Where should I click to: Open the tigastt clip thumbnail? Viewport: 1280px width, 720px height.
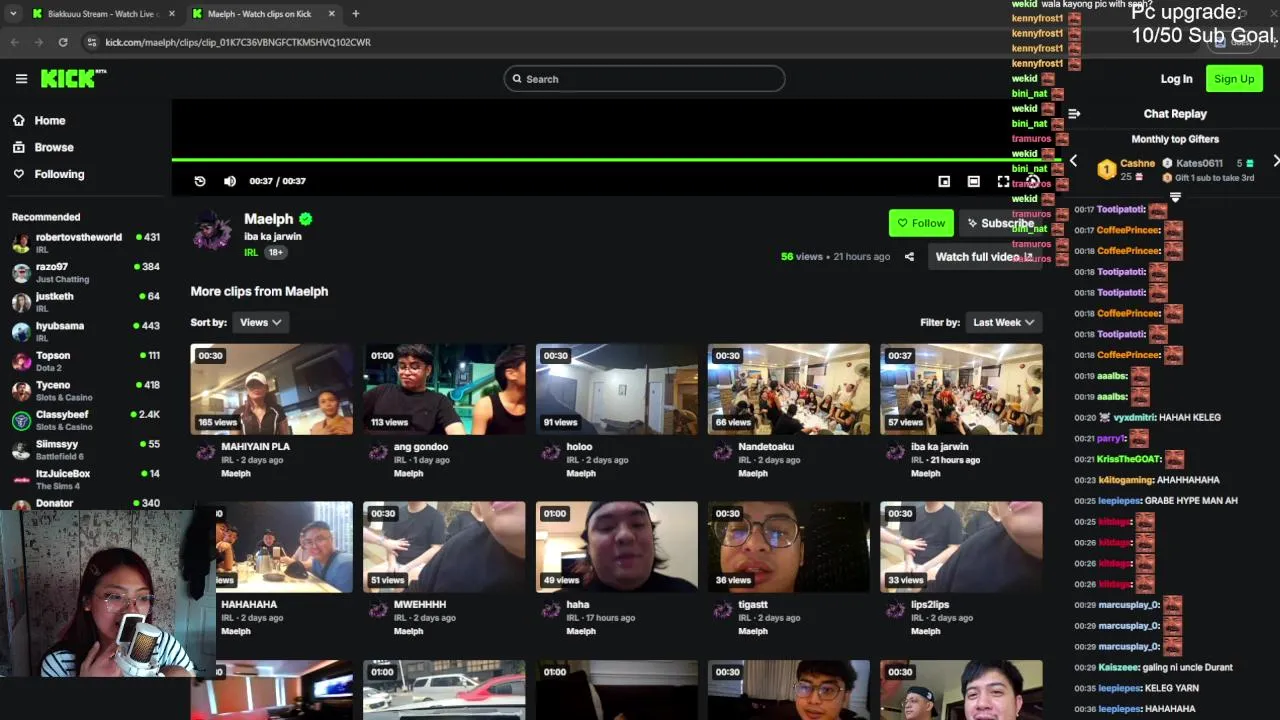pyautogui.click(x=788, y=547)
